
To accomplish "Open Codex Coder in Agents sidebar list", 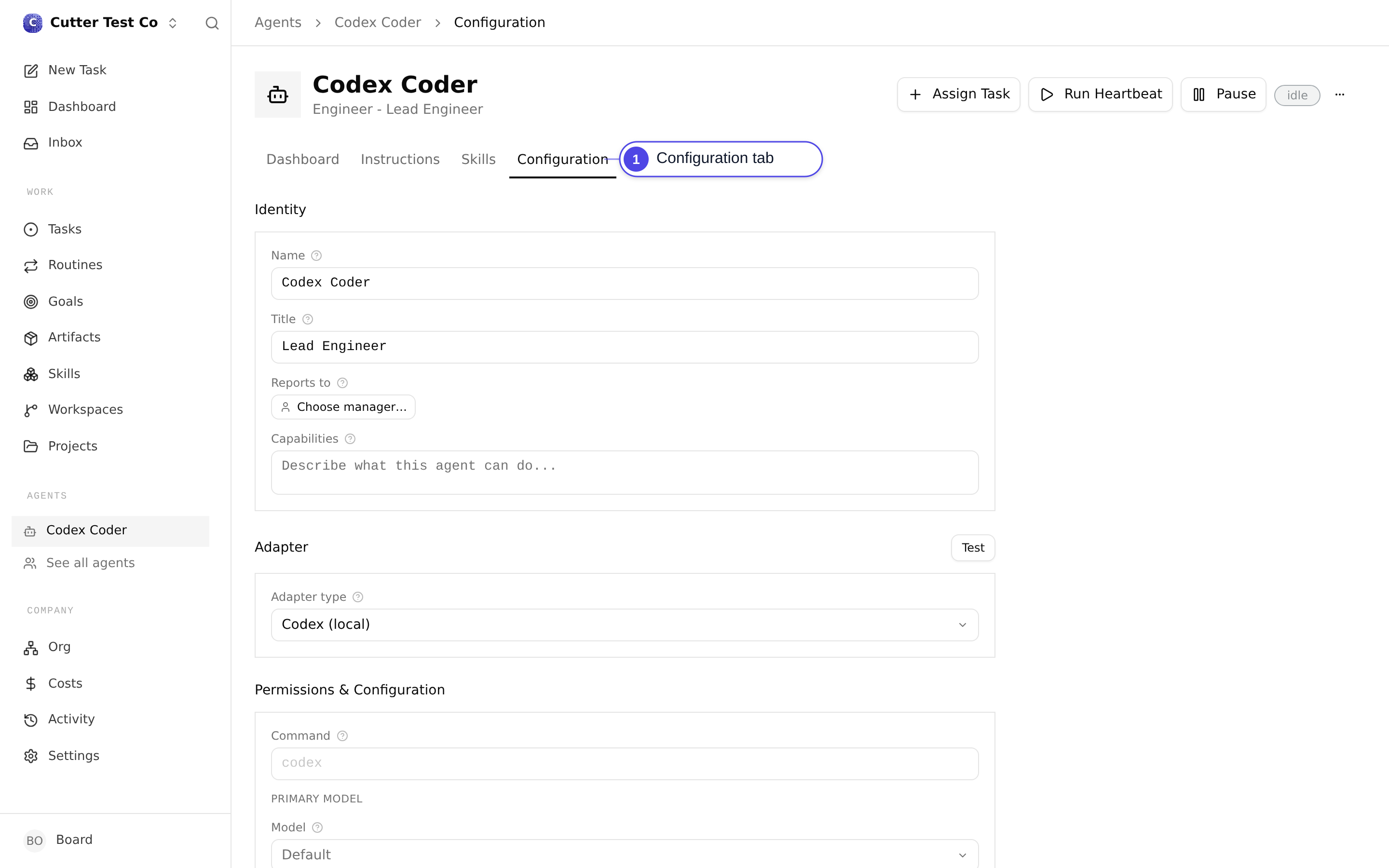I will pos(110,530).
